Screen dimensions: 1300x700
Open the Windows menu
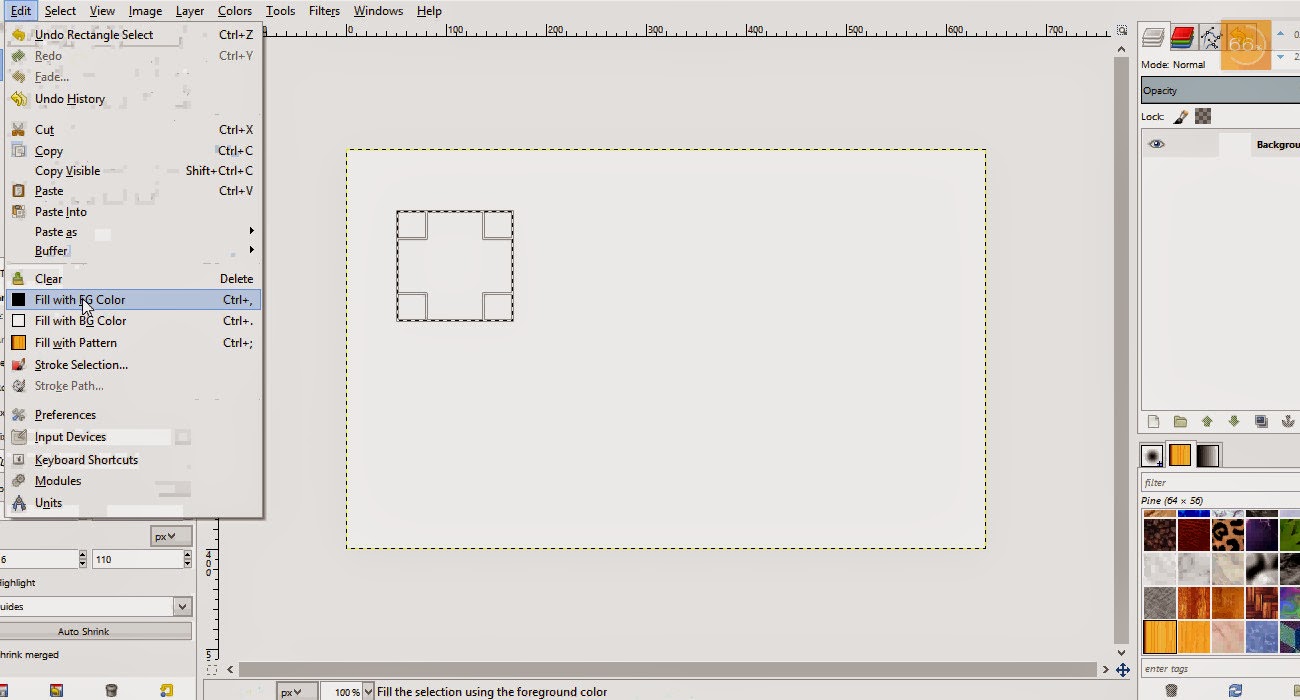coord(378,11)
